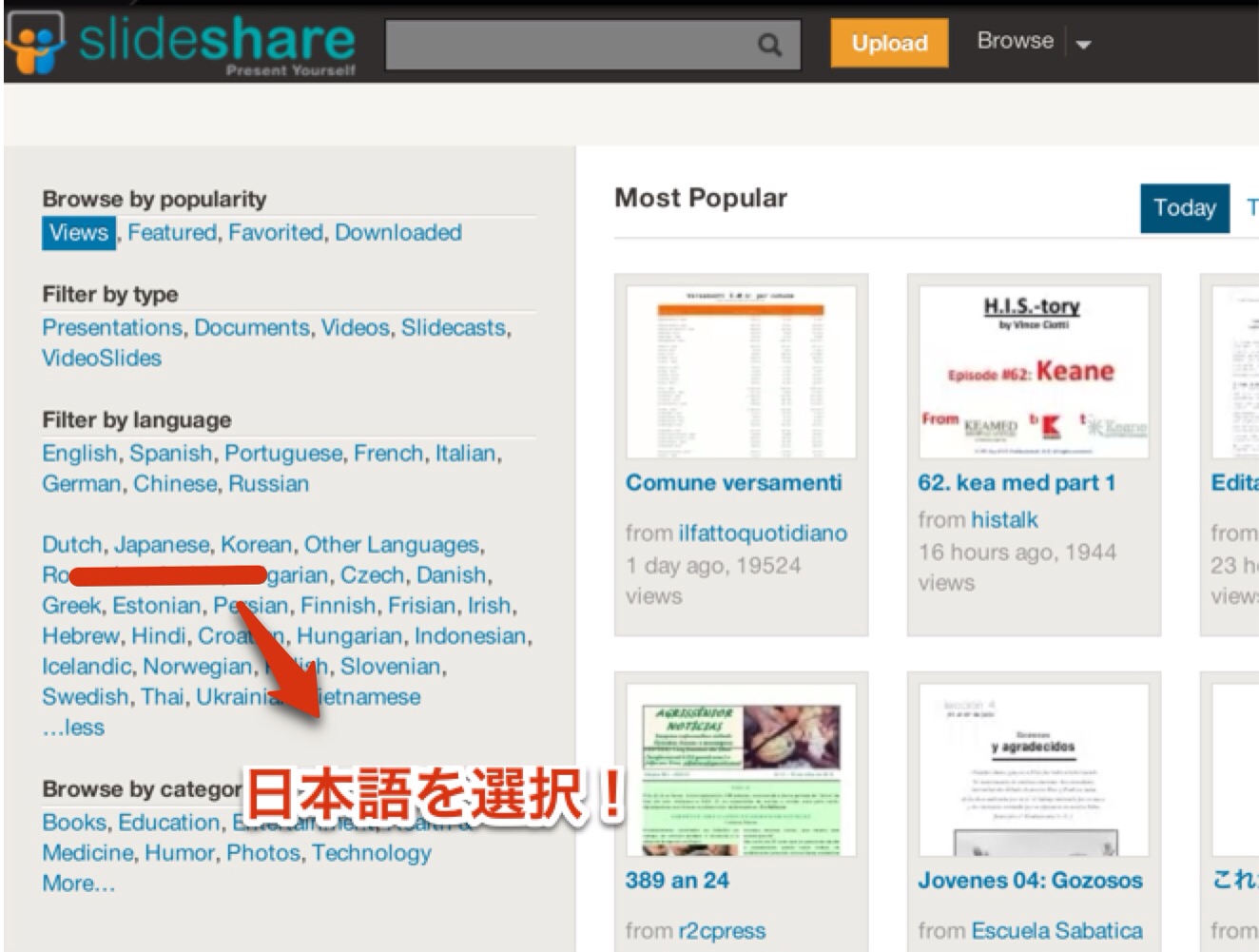Filter language to Slovenian

[x=391, y=666]
